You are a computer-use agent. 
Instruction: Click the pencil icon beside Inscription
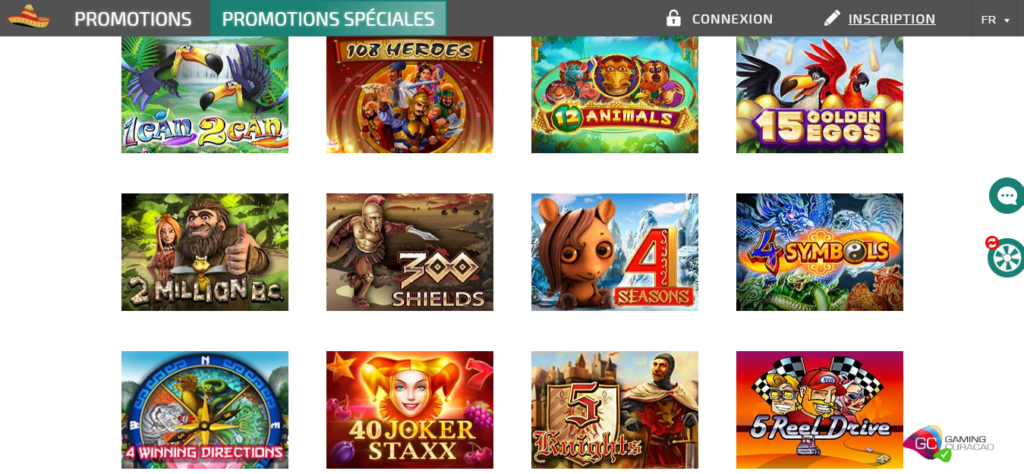[831, 18]
